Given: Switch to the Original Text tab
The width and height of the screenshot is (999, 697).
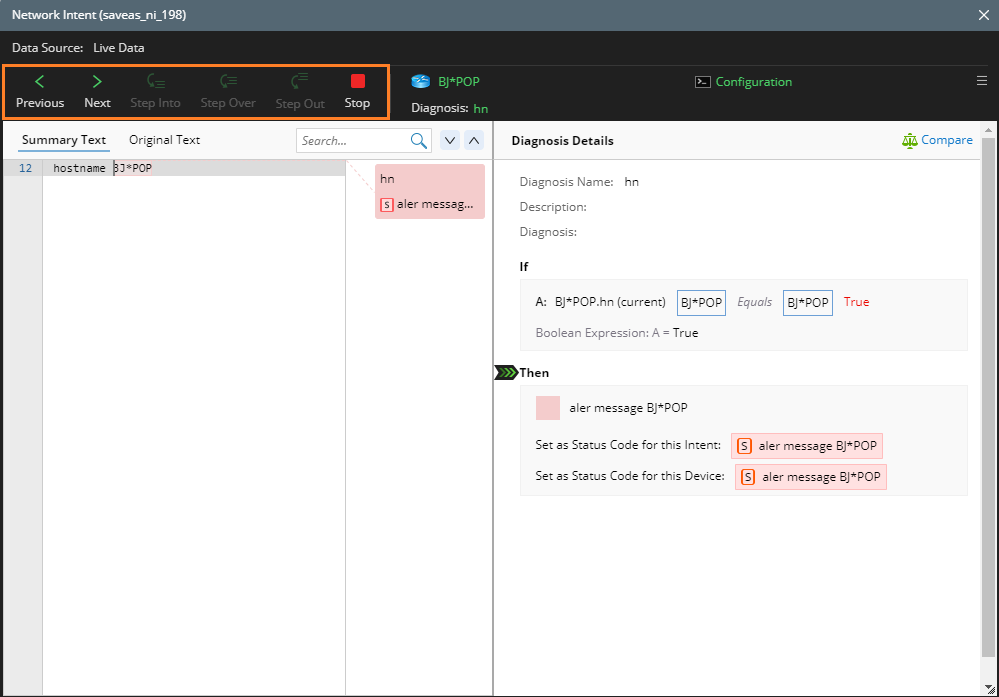Looking at the screenshot, I should [x=163, y=139].
